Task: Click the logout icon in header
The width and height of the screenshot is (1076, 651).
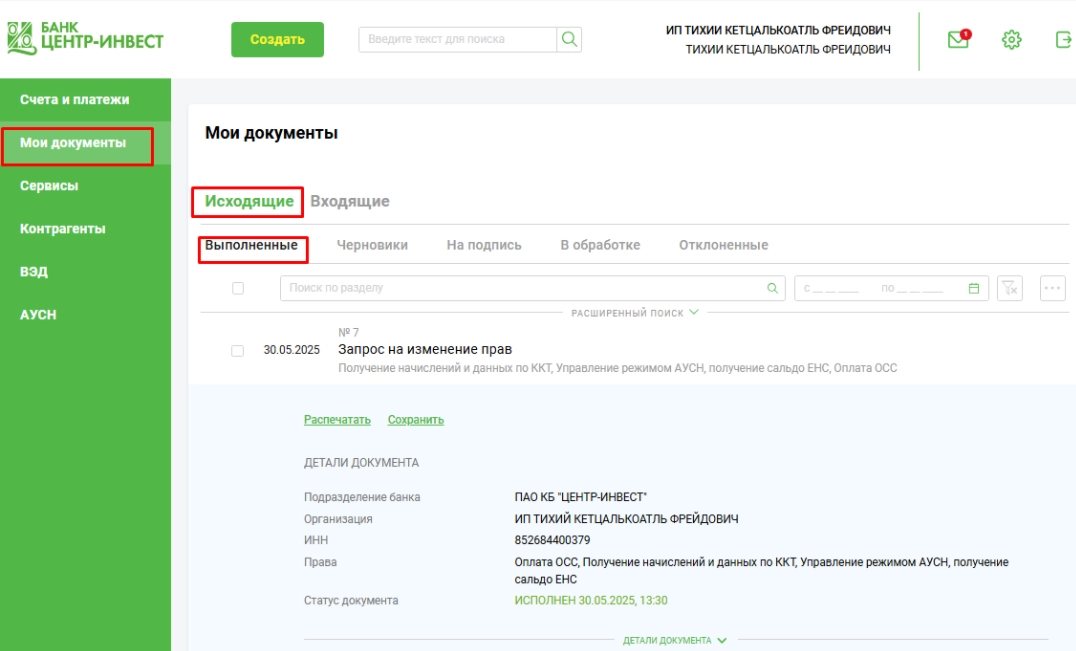Action: [x=1063, y=40]
